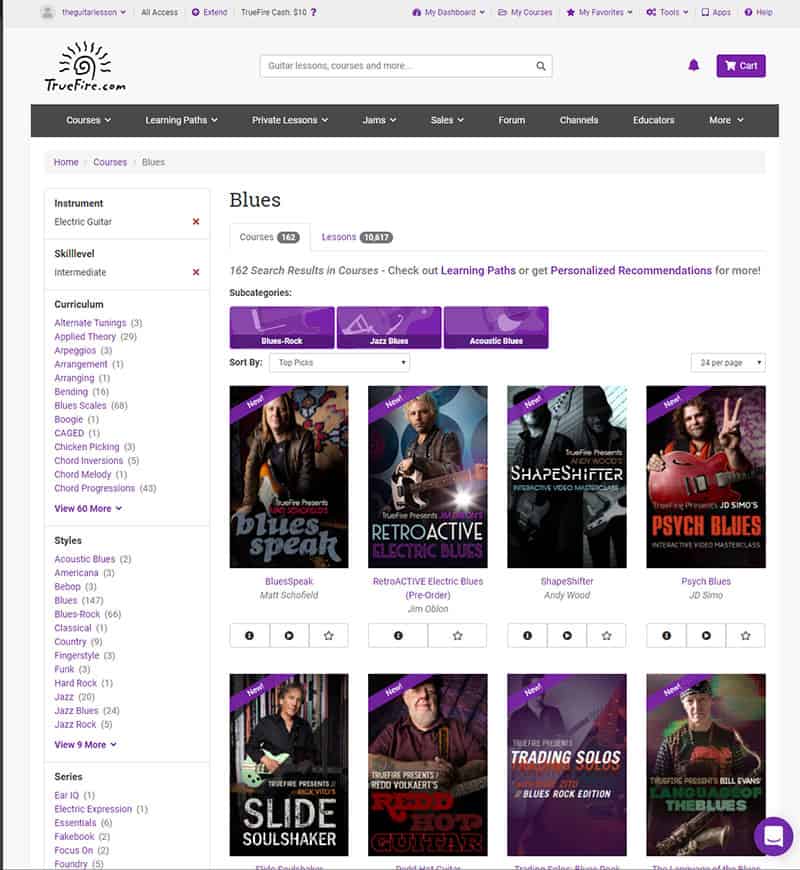Image resolution: width=800 pixels, height=870 pixels.
Task: Open the BluesSpeak course title link
Action: pos(289,581)
